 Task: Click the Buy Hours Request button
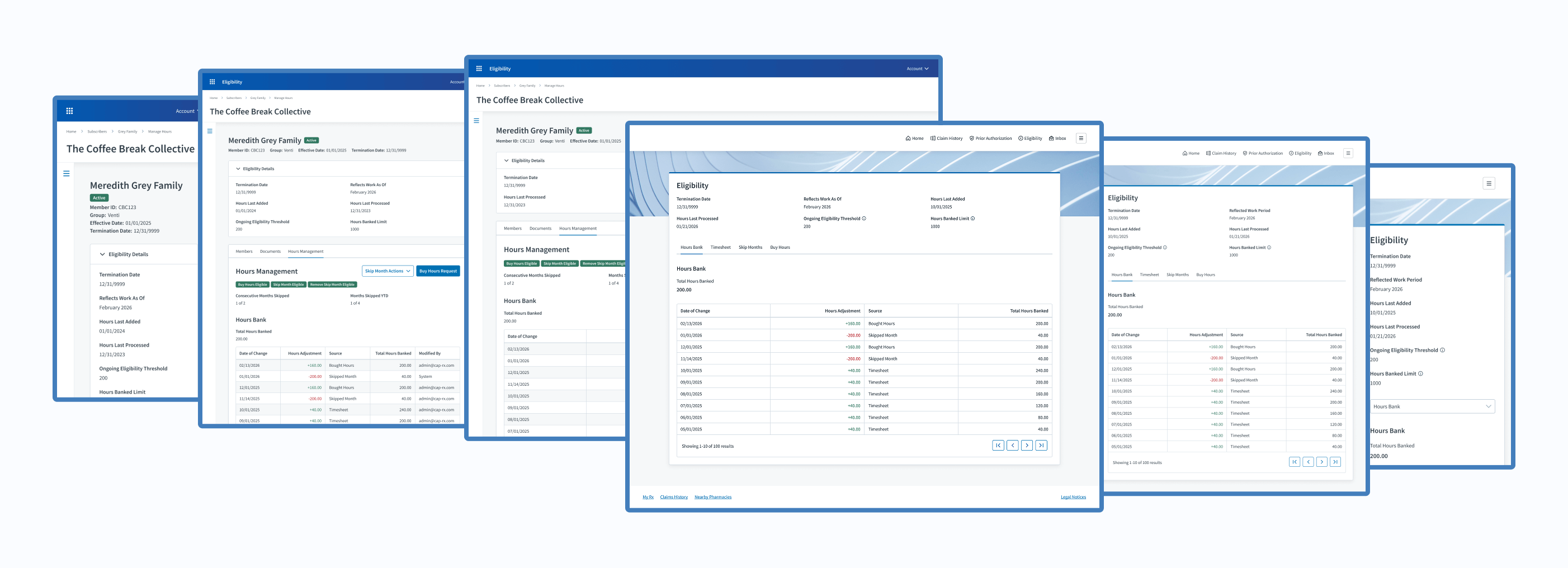(x=438, y=271)
